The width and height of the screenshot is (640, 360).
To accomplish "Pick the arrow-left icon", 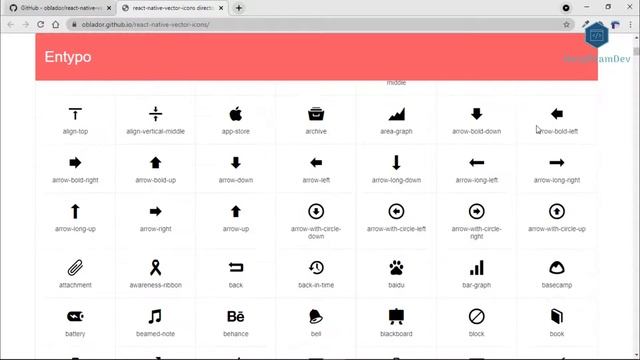I will tap(316, 163).
